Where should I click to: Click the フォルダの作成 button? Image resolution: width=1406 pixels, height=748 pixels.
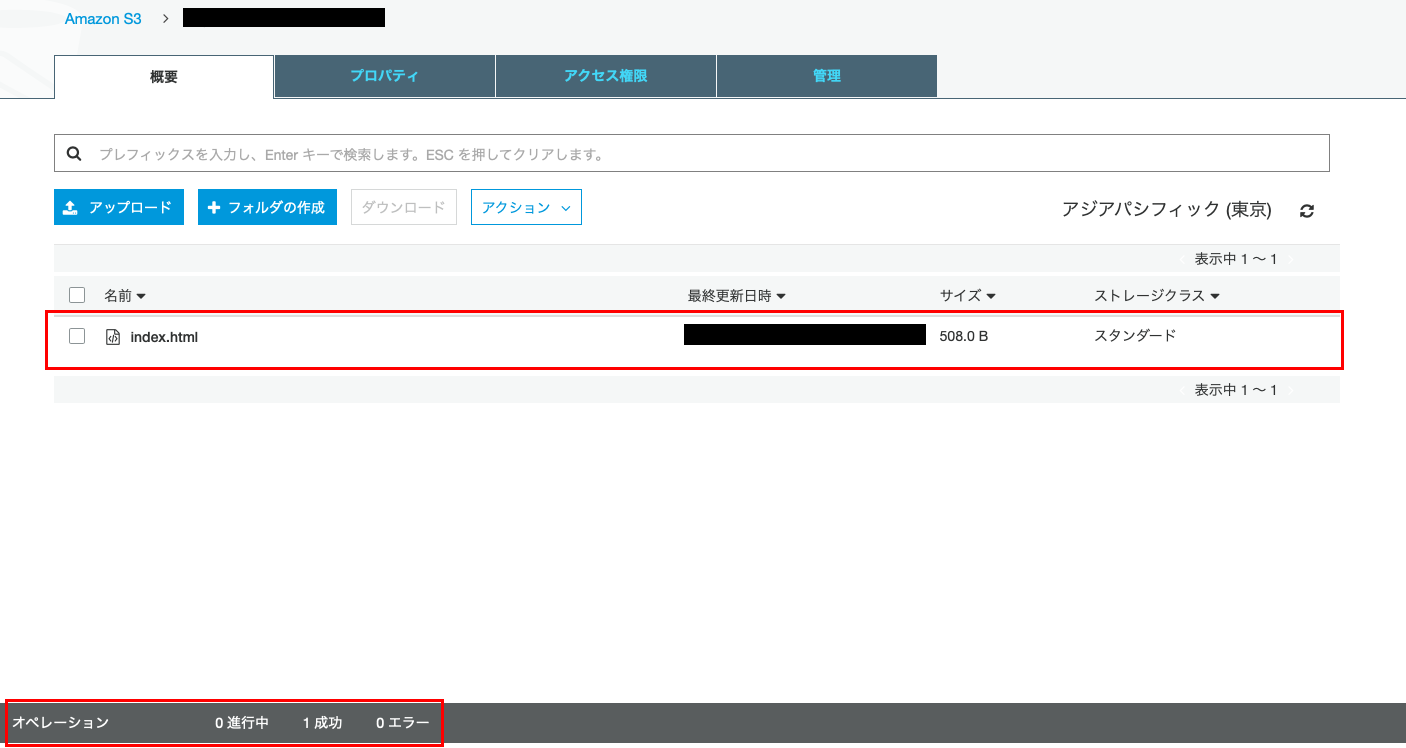click(x=267, y=207)
